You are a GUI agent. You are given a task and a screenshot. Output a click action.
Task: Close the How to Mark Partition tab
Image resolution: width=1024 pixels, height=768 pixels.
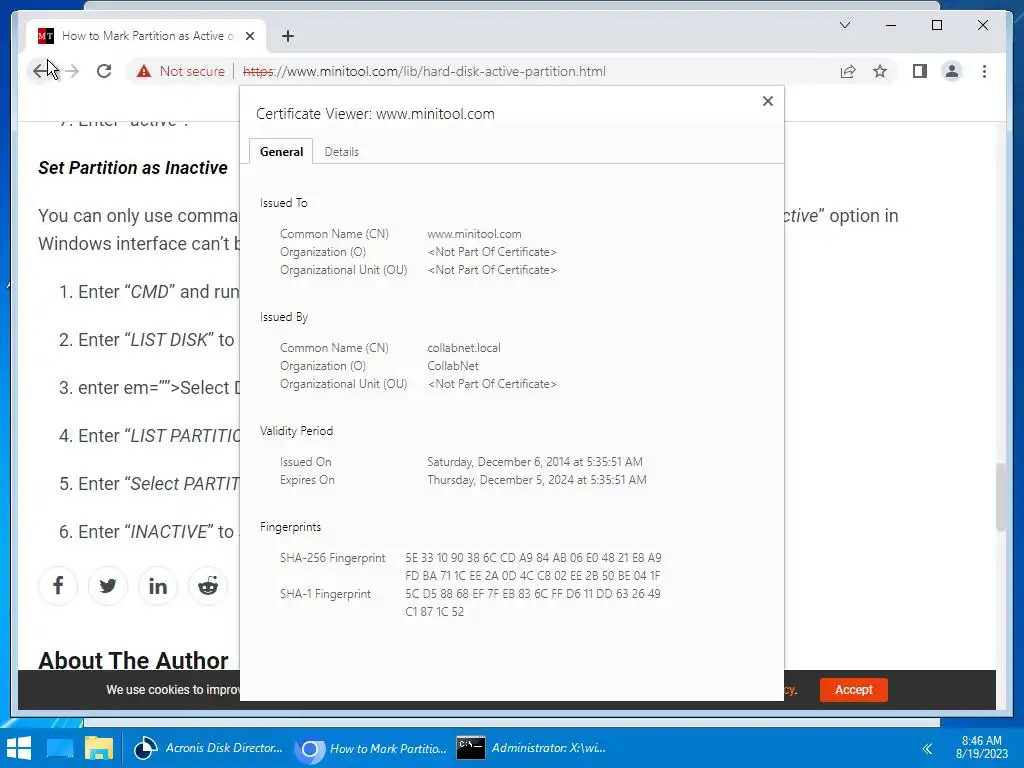pos(249,36)
